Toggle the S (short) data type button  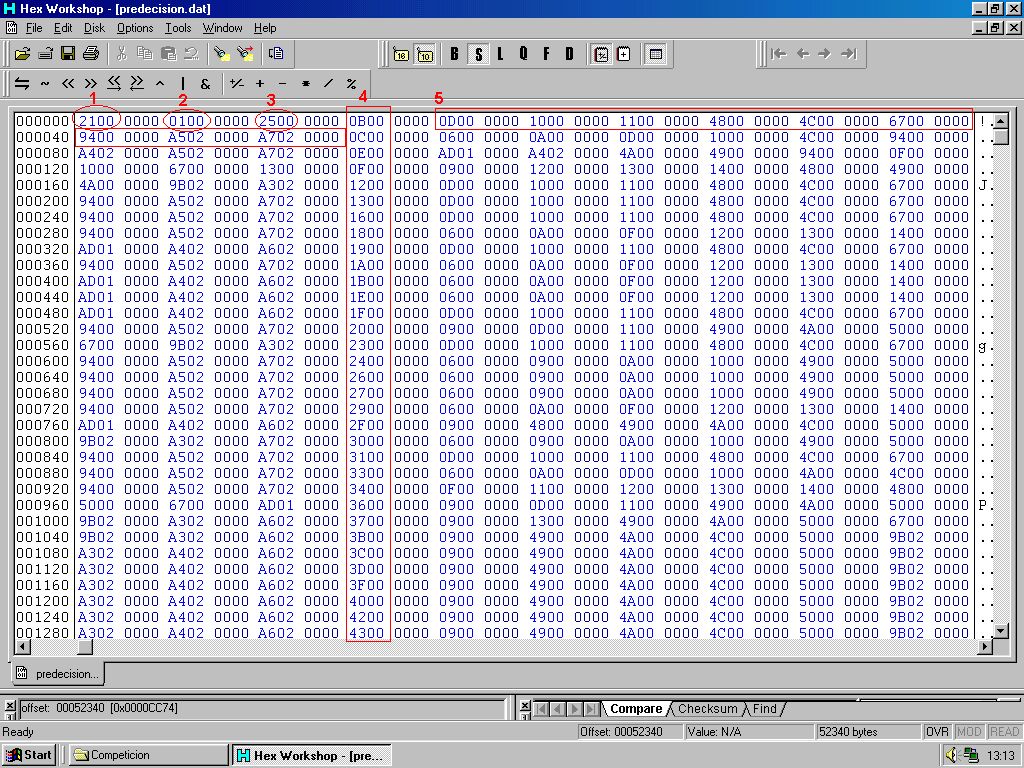pyautogui.click(x=477, y=54)
